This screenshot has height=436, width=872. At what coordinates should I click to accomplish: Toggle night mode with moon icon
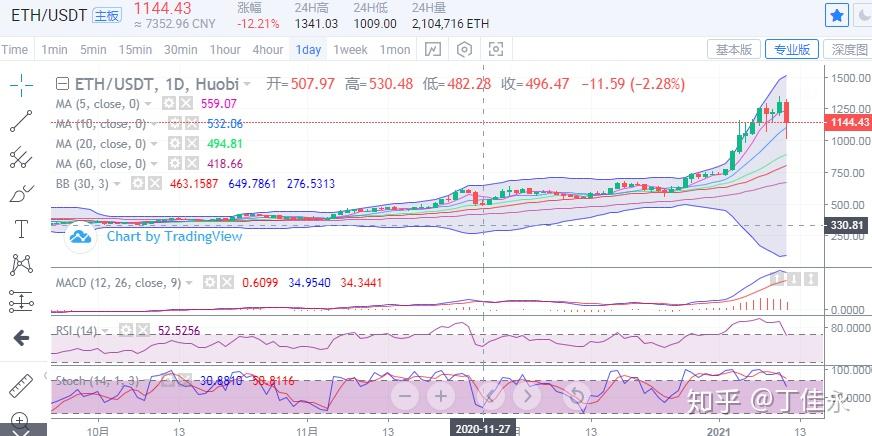click(x=863, y=15)
